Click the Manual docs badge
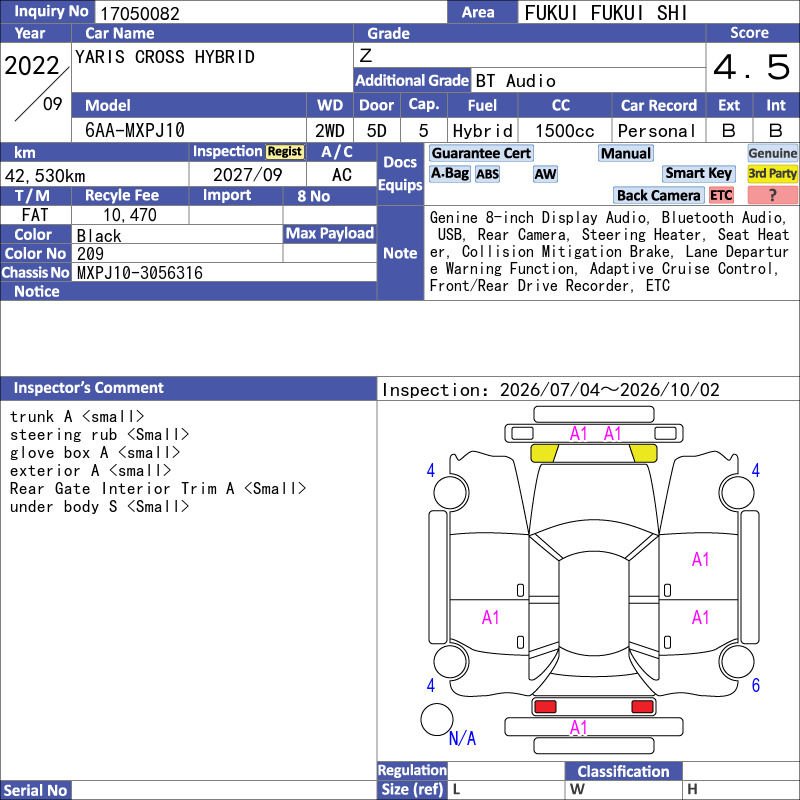Viewport: 800px width, 800px height. click(626, 153)
